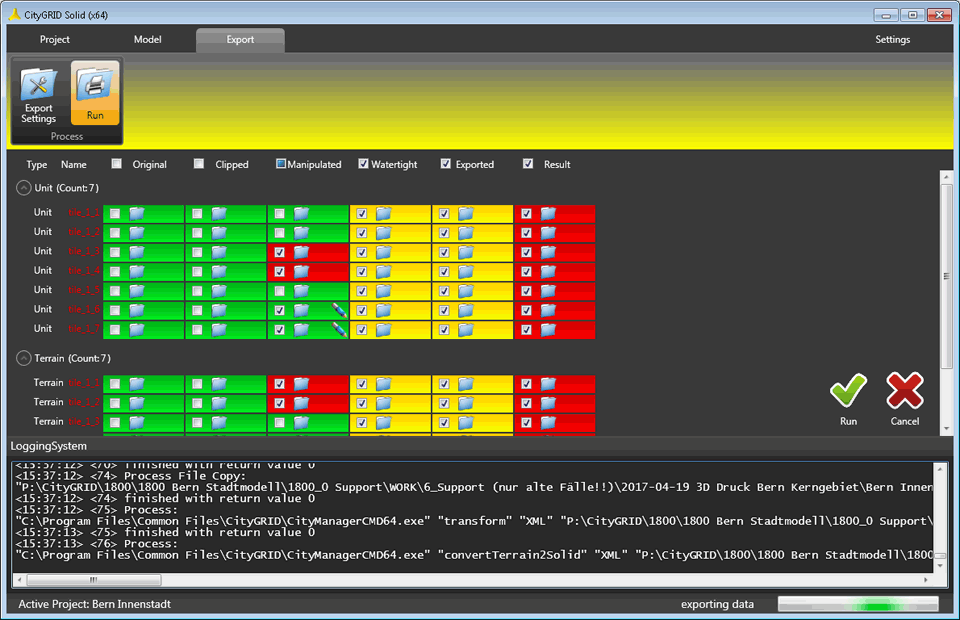Click the "exporting data" status text
The image size is (960, 620).
717,604
